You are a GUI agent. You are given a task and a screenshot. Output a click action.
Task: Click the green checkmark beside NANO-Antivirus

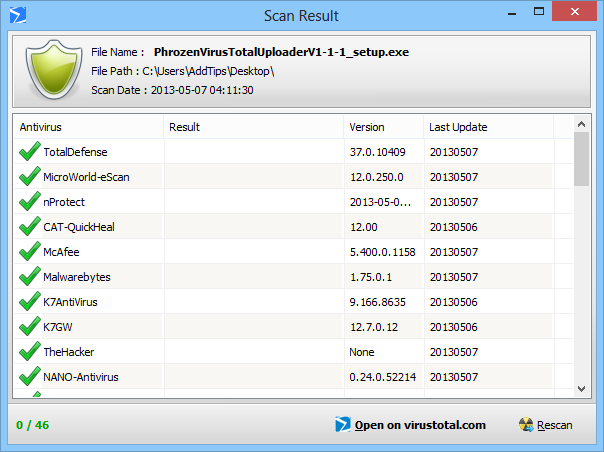pyautogui.click(x=30, y=376)
